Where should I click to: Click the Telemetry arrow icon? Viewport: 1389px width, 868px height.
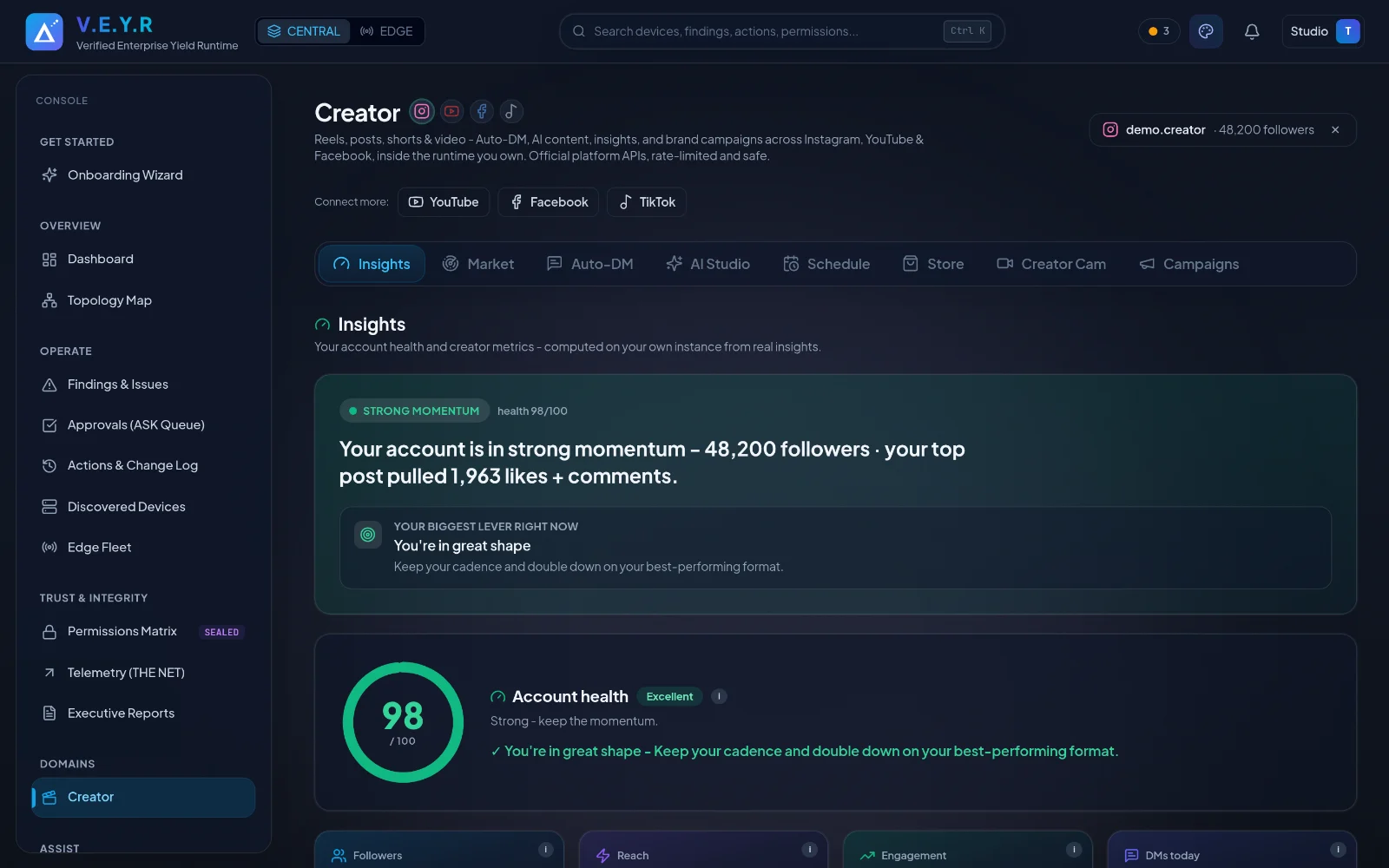coord(49,673)
